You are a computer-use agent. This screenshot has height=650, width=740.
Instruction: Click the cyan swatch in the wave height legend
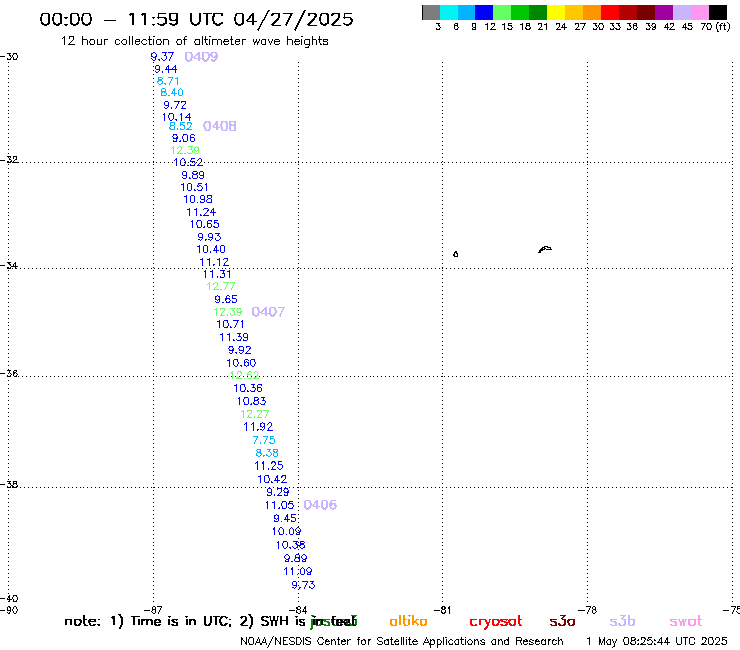[x=449, y=12]
